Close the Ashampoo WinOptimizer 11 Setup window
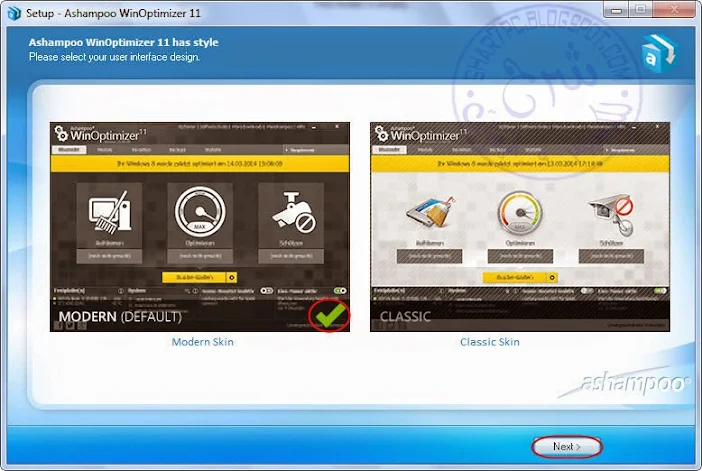Screen dimensions: 702x471 674,9
